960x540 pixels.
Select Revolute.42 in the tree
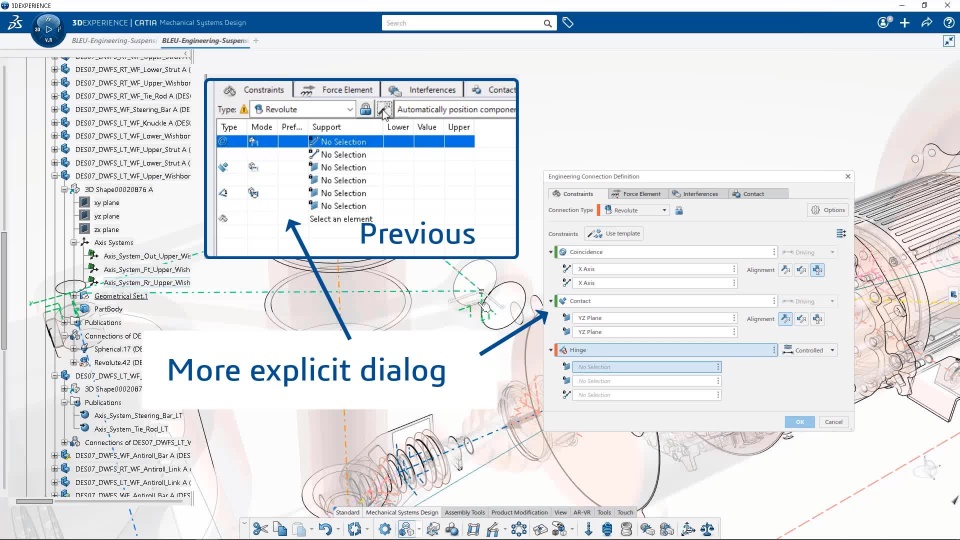(x=118, y=362)
